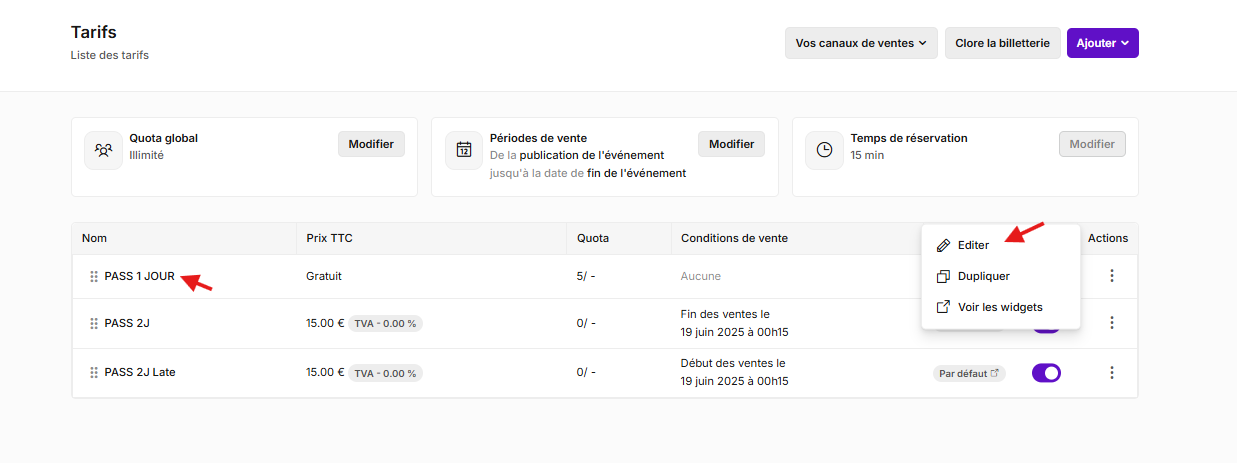
Task: Toggle the PASS 2J Late activation switch
Action: click(1046, 373)
